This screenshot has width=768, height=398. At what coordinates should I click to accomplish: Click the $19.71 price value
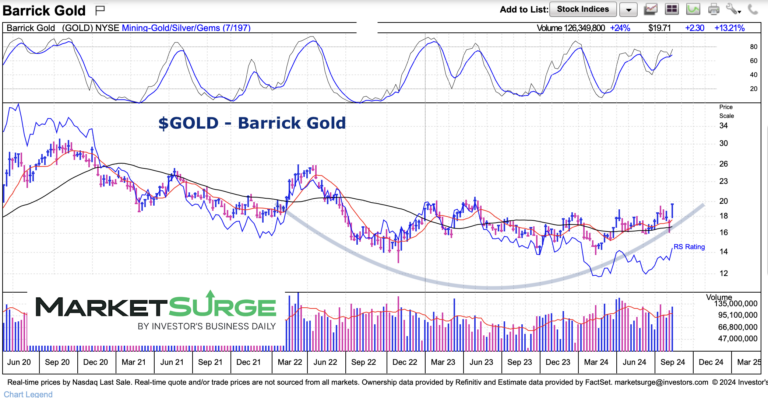coord(659,28)
